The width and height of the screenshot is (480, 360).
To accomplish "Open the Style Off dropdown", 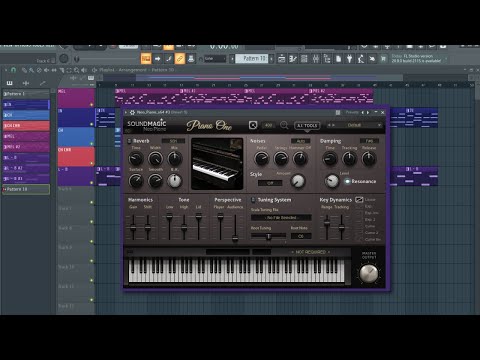I will (x=270, y=183).
